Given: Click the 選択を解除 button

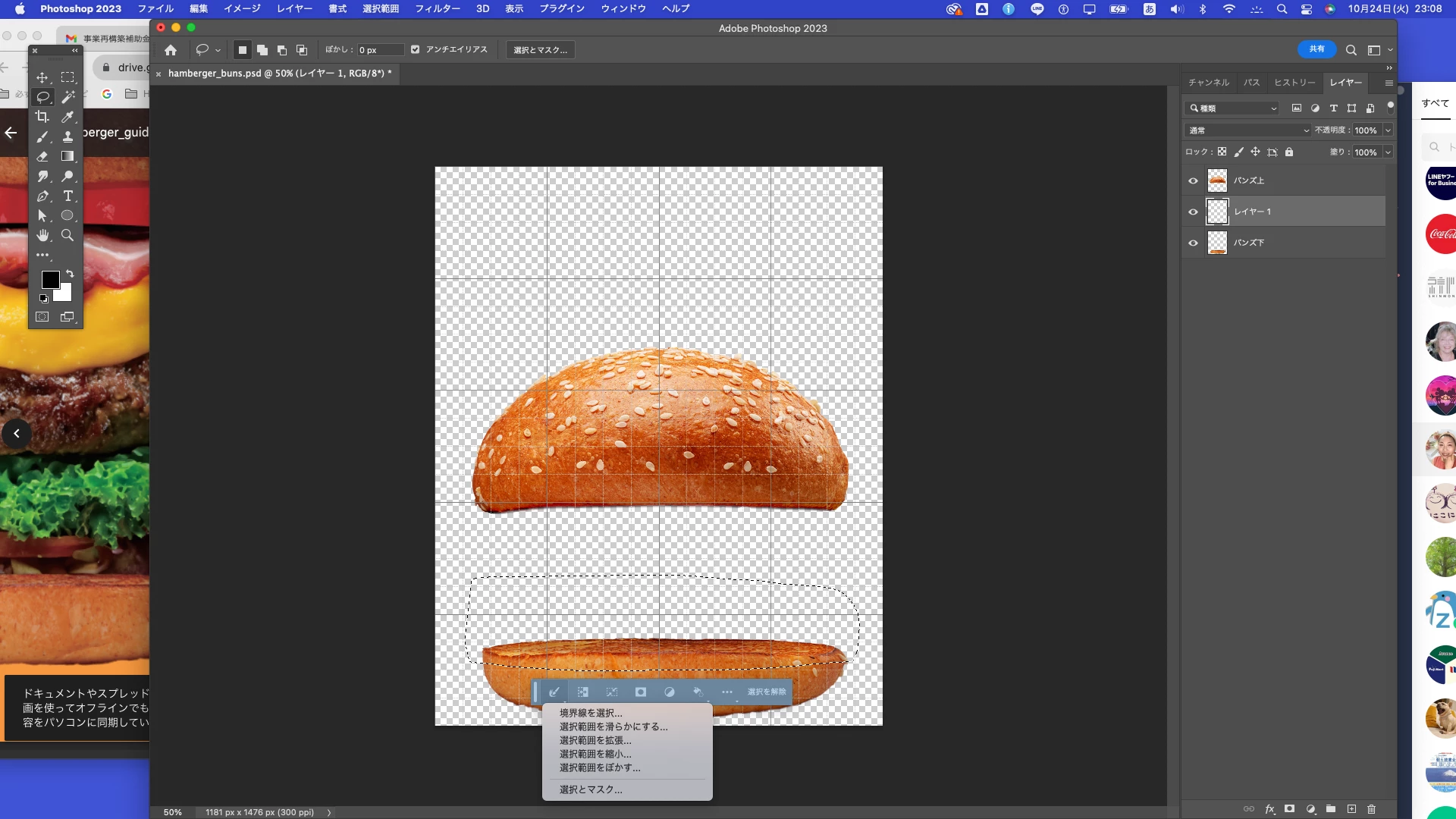Looking at the screenshot, I should [766, 692].
